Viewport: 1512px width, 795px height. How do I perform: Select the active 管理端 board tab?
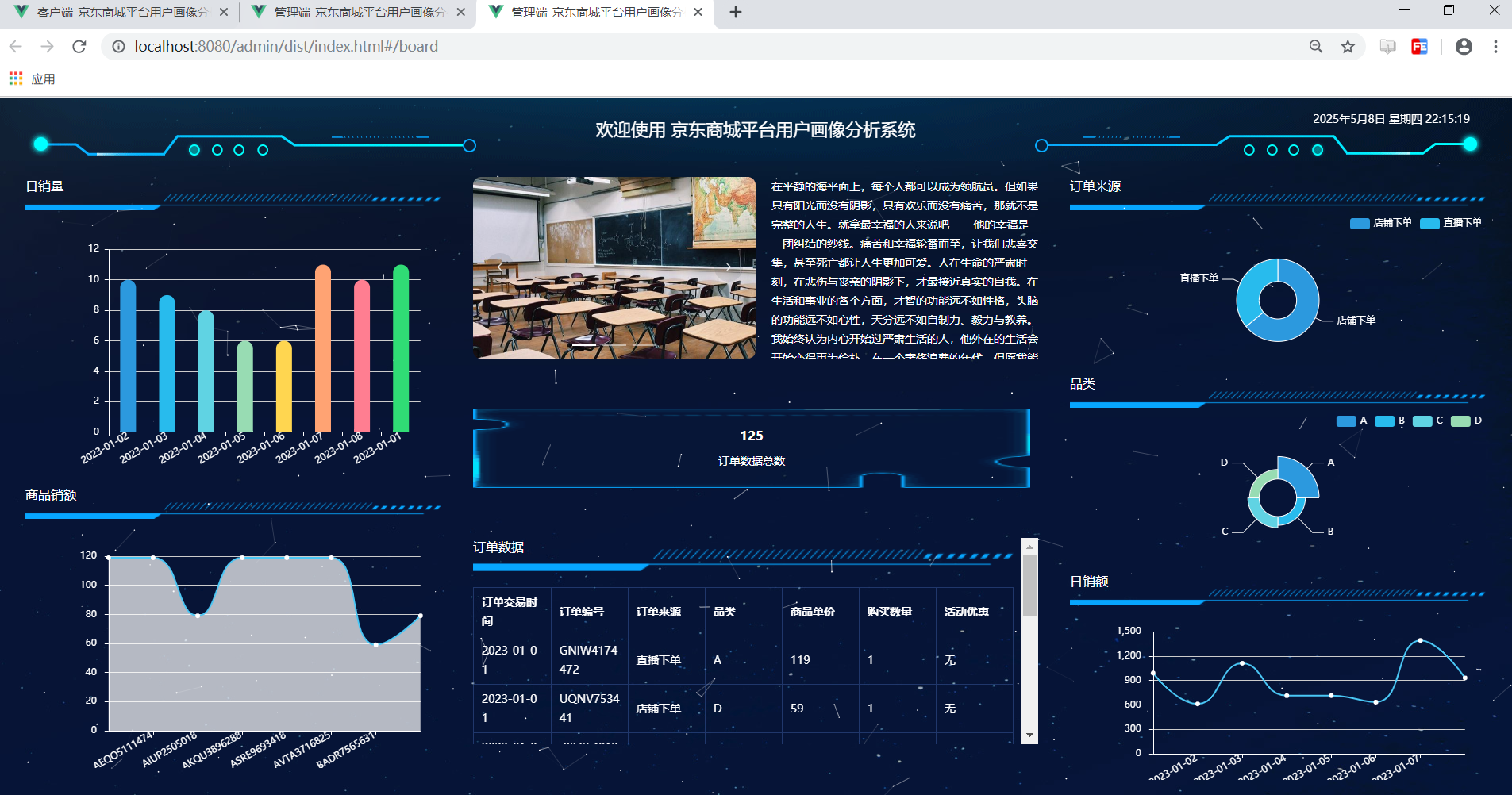[595, 12]
